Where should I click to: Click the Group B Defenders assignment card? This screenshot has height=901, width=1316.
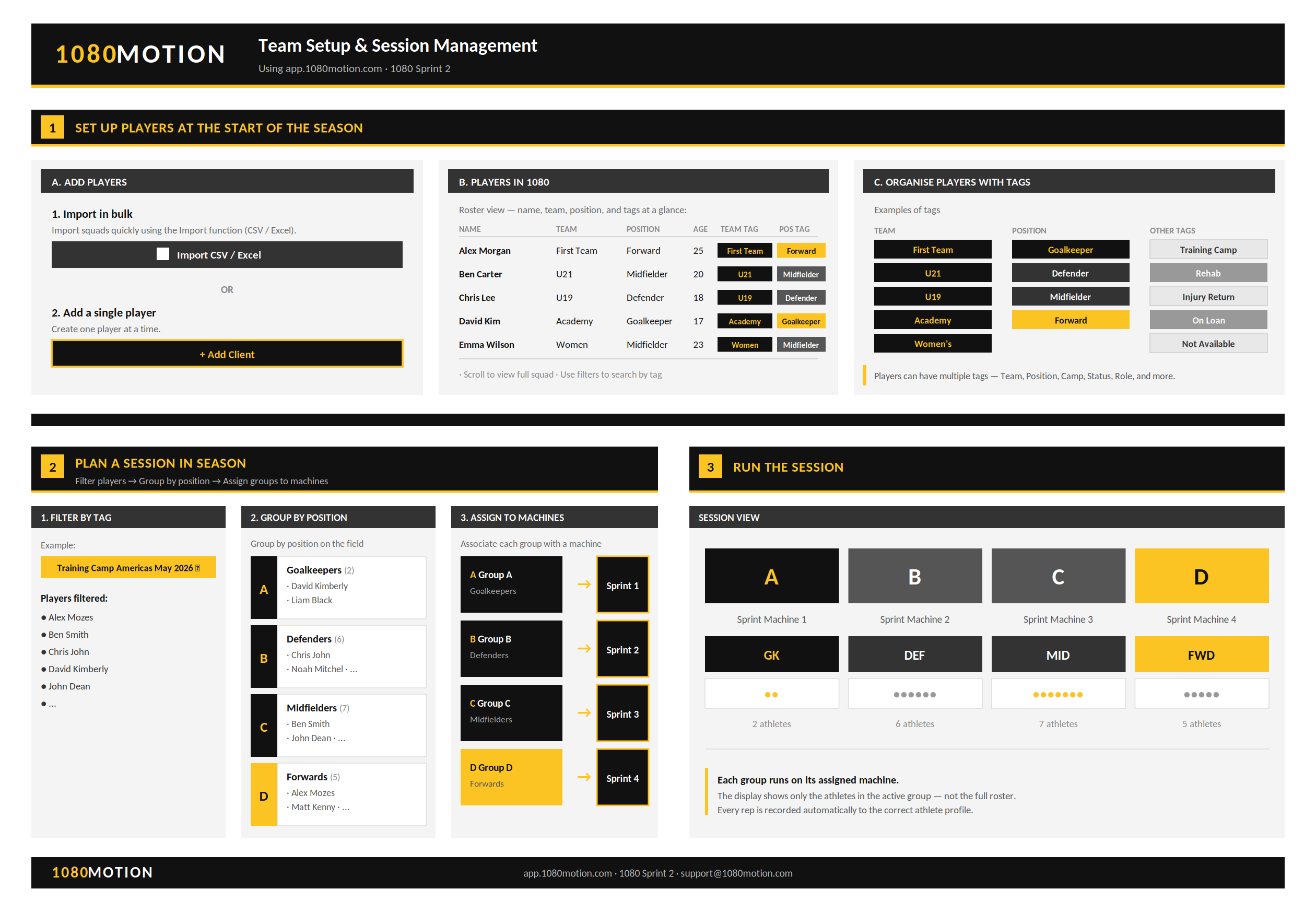tap(511, 648)
